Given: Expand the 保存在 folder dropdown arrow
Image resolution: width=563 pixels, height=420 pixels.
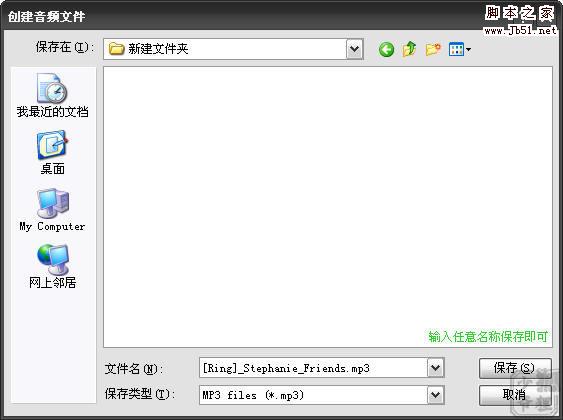Looking at the screenshot, I should pos(355,49).
